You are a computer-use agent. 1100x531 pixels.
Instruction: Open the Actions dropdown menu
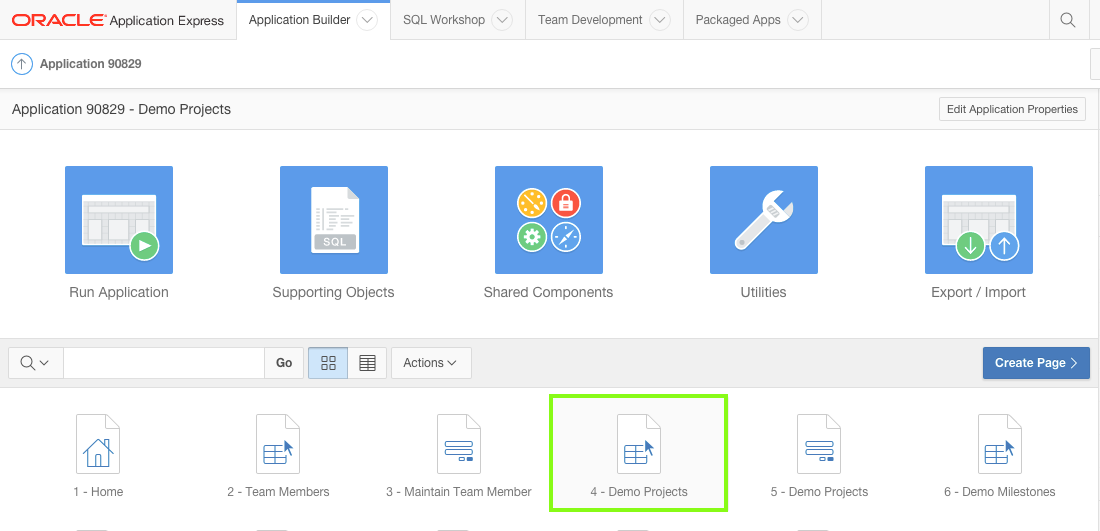click(x=431, y=363)
